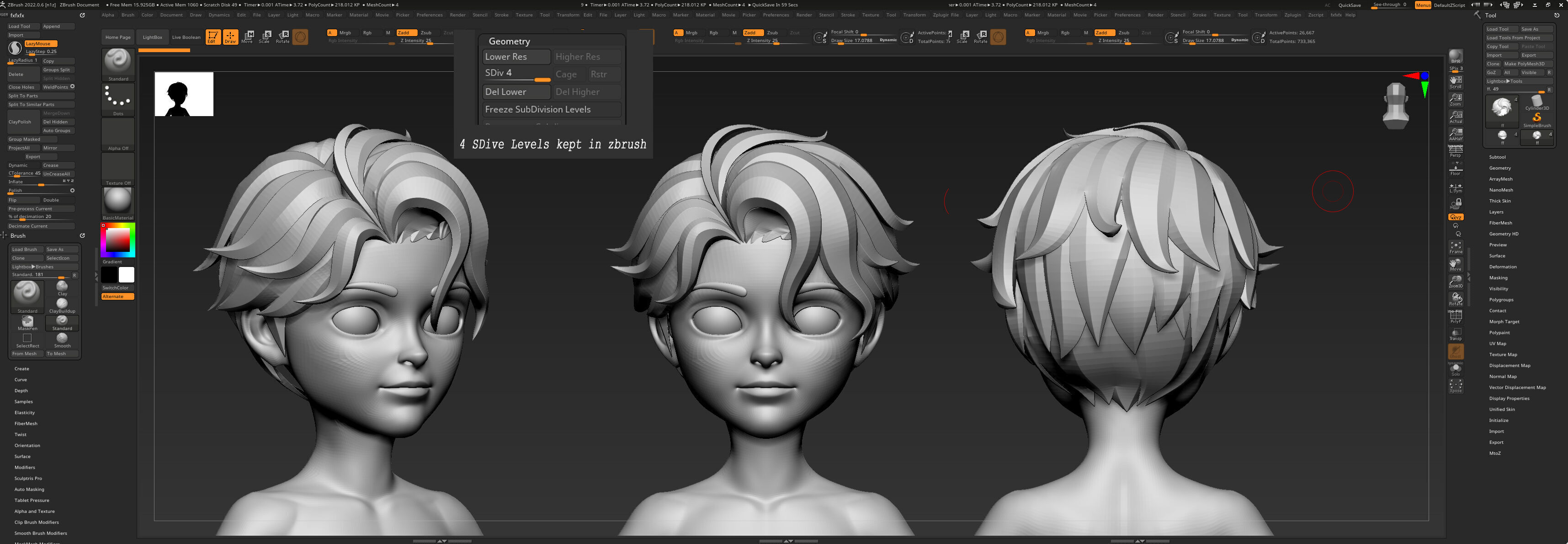Screen dimensions: 1568x544
Task: Toggle Transp transparency mode
Action: click(x=1456, y=334)
